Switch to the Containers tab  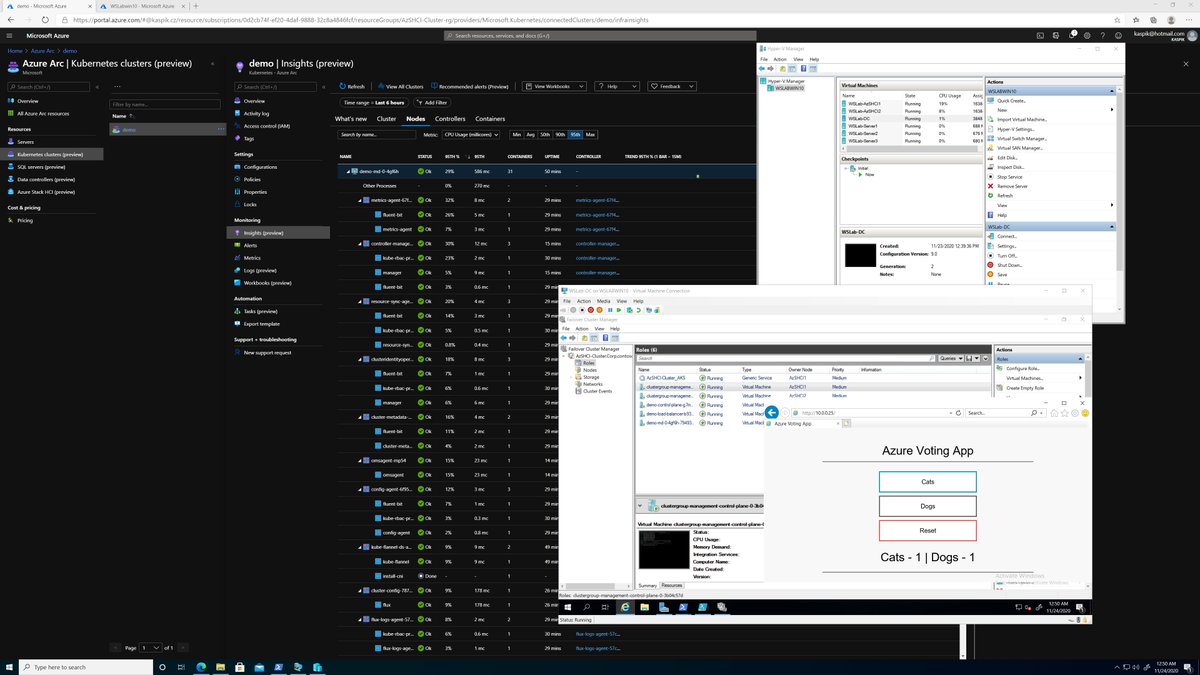pyautogui.click(x=490, y=119)
